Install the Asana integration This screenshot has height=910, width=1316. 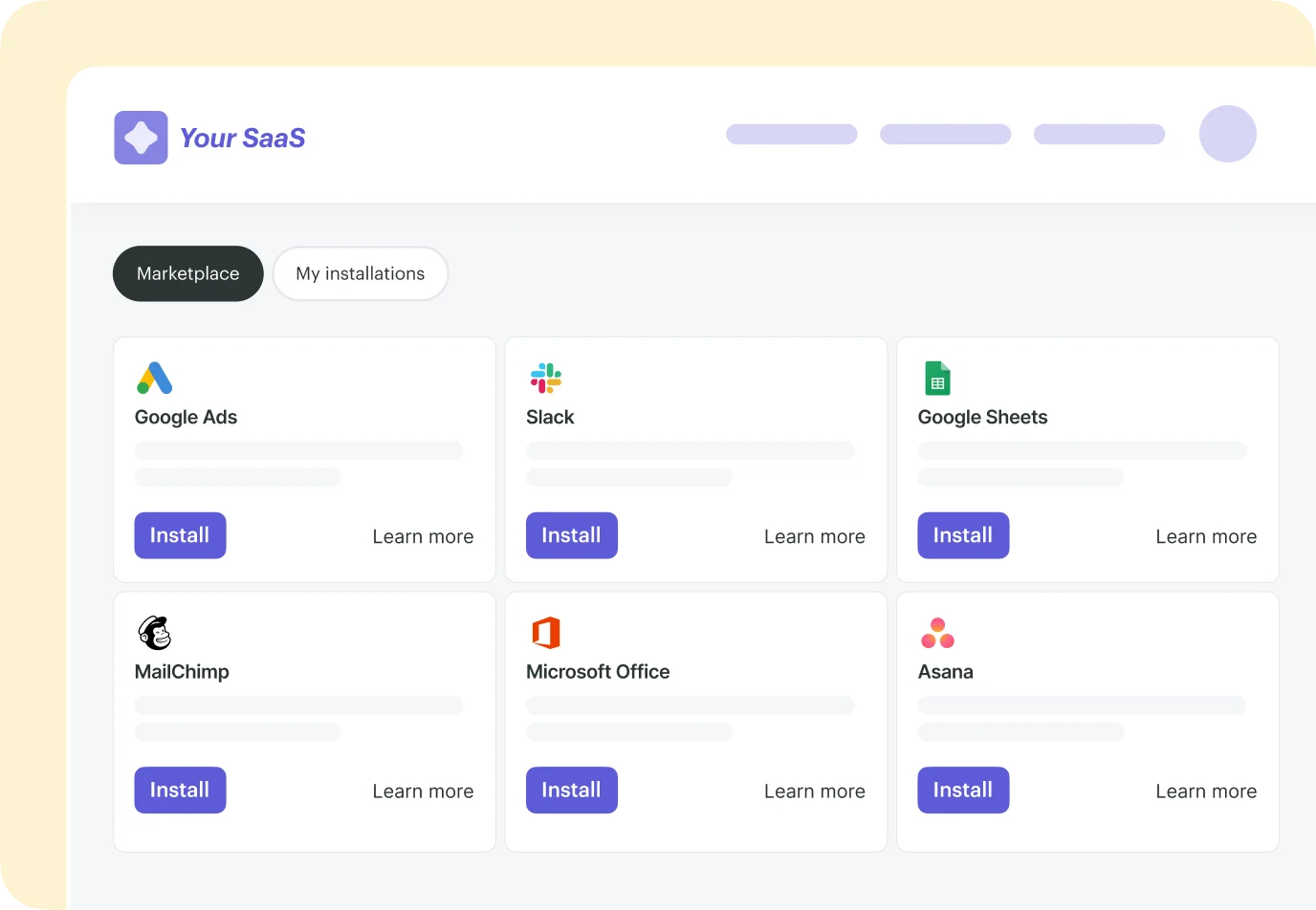963,791
